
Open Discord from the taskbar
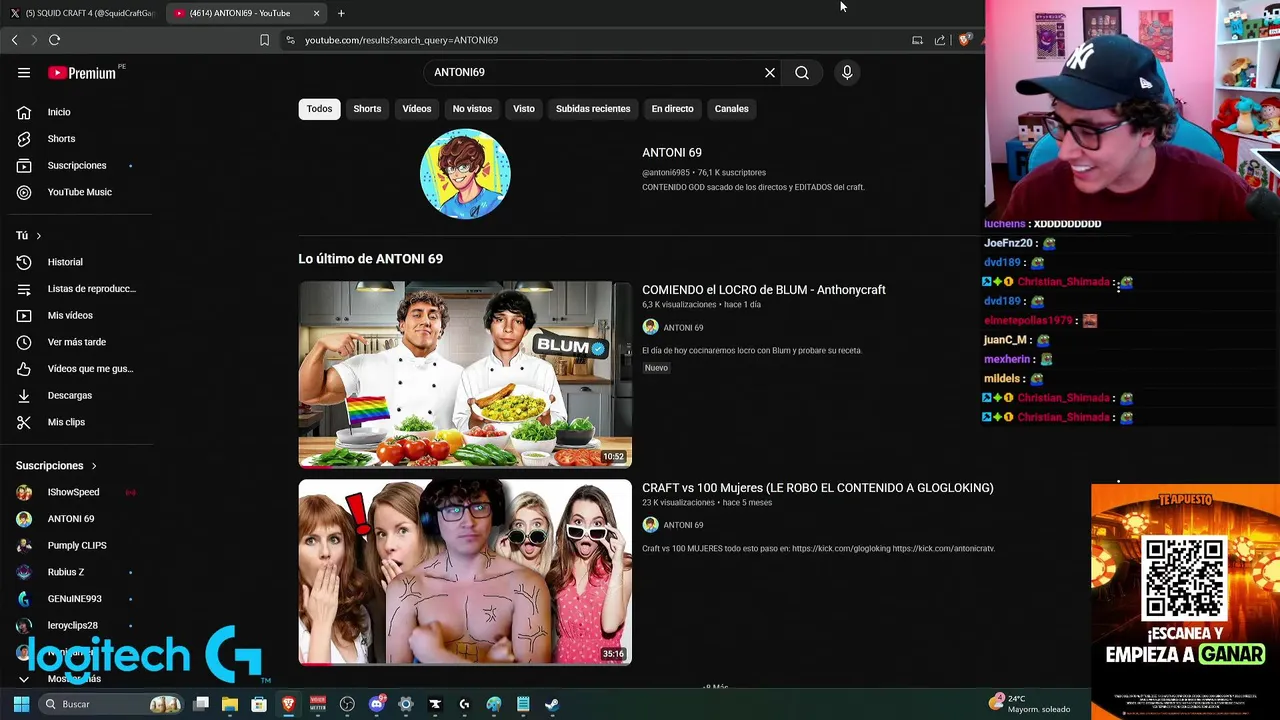[377, 704]
